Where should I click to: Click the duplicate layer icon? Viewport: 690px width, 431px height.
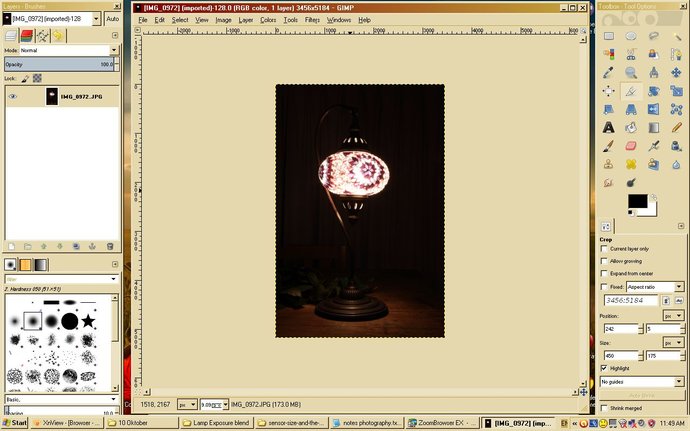[76, 247]
